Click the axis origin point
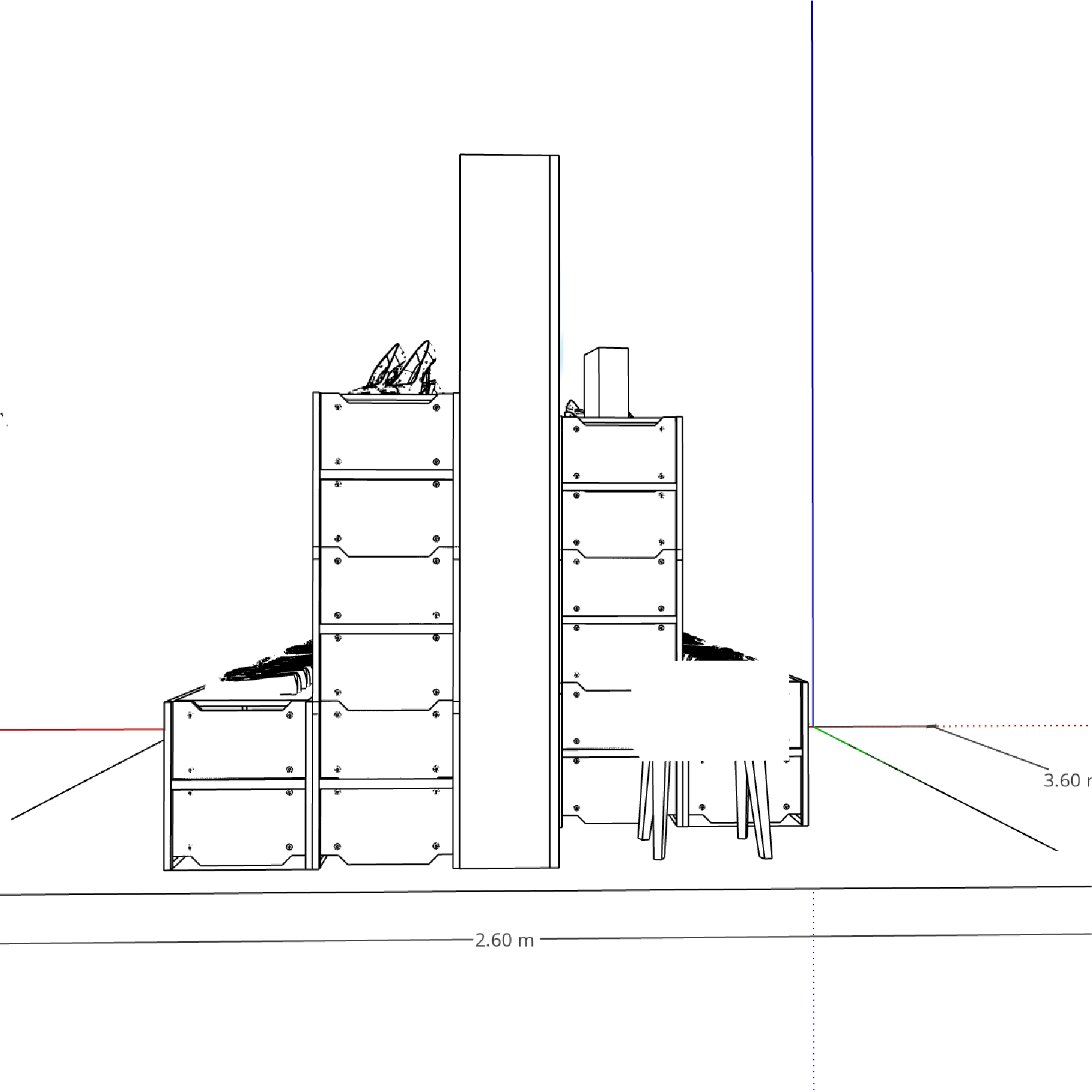The width and height of the screenshot is (1092, 1092). tap(812, 726)
